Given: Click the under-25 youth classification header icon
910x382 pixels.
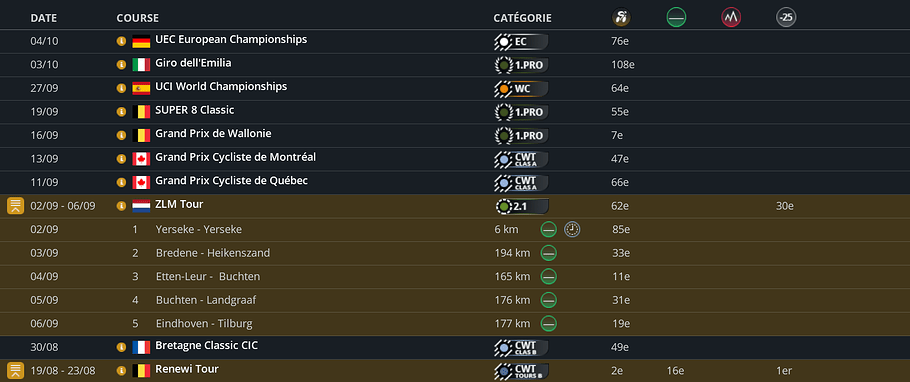Looking at the screenshot, I should point(786,17).
